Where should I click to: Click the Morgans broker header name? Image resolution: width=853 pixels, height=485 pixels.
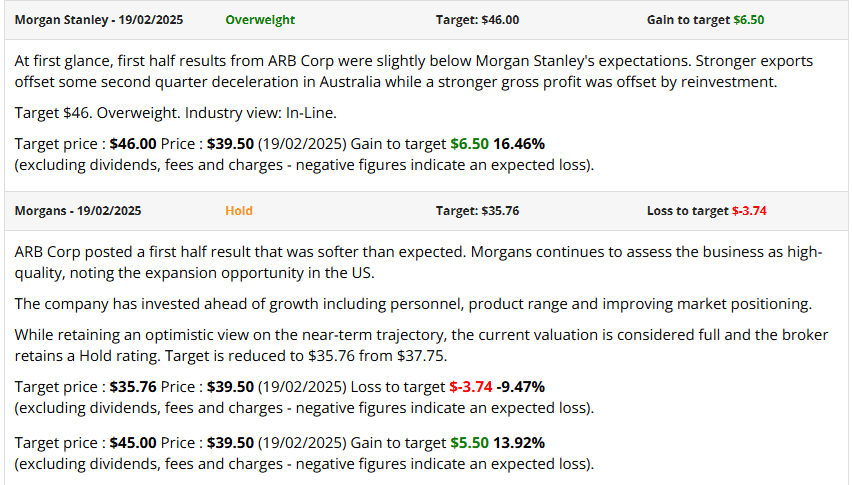click(78, 211)
